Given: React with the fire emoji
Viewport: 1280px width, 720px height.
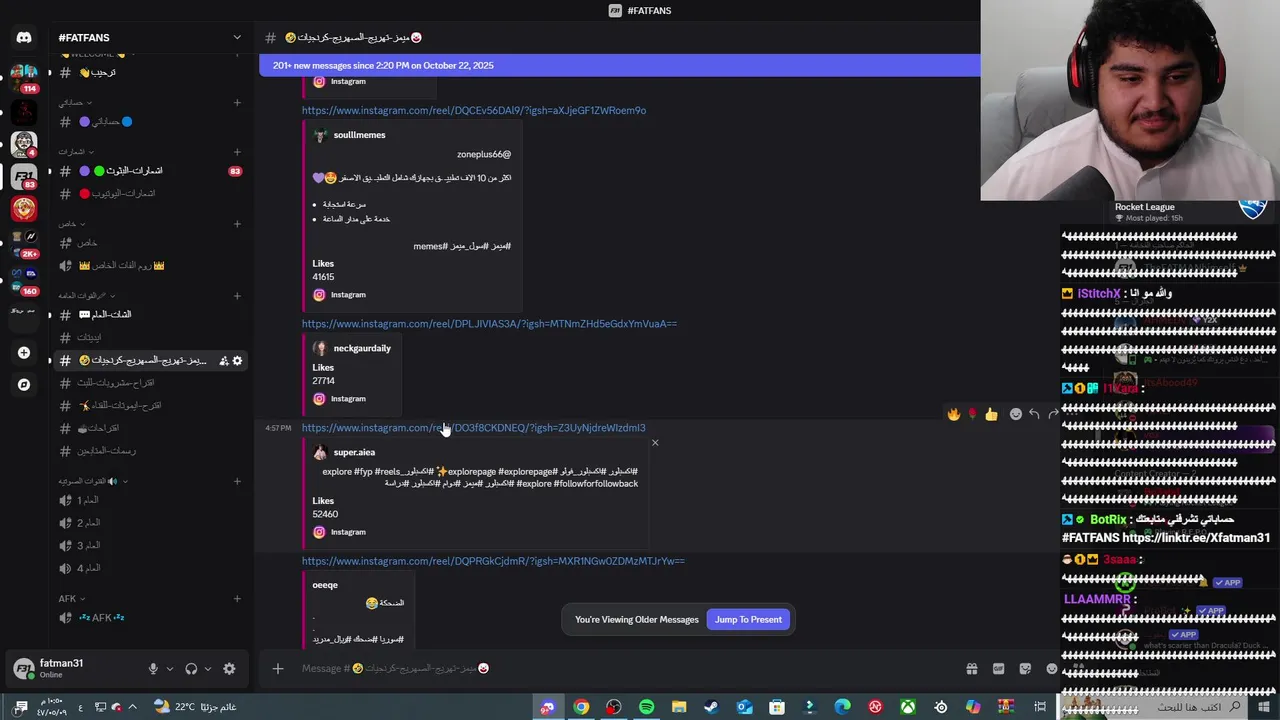Looking at the screenshot, I should click(954, 414).
